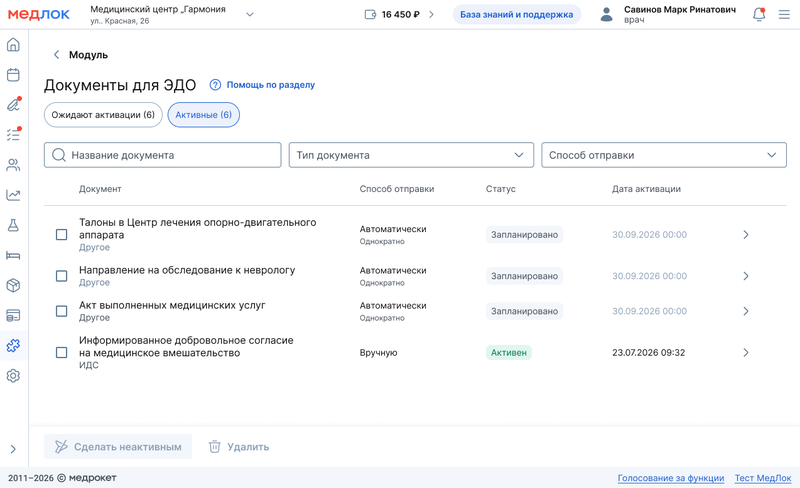Click Запланировано badge in Талоны row
The width and height of the screenshot is (800, 488).
[x=524, y=234]
